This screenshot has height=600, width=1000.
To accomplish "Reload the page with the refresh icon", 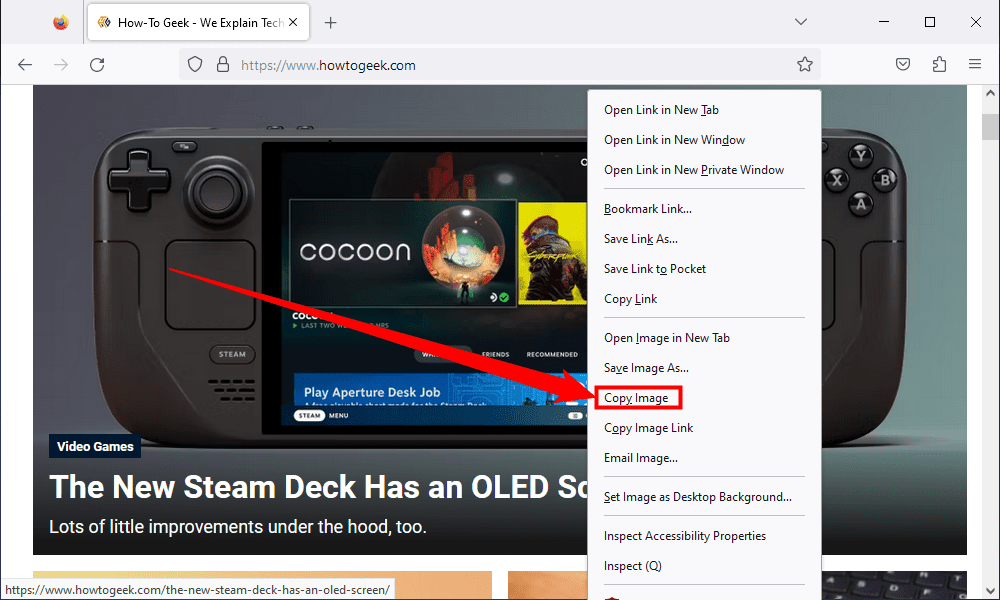I will (97, 65).
